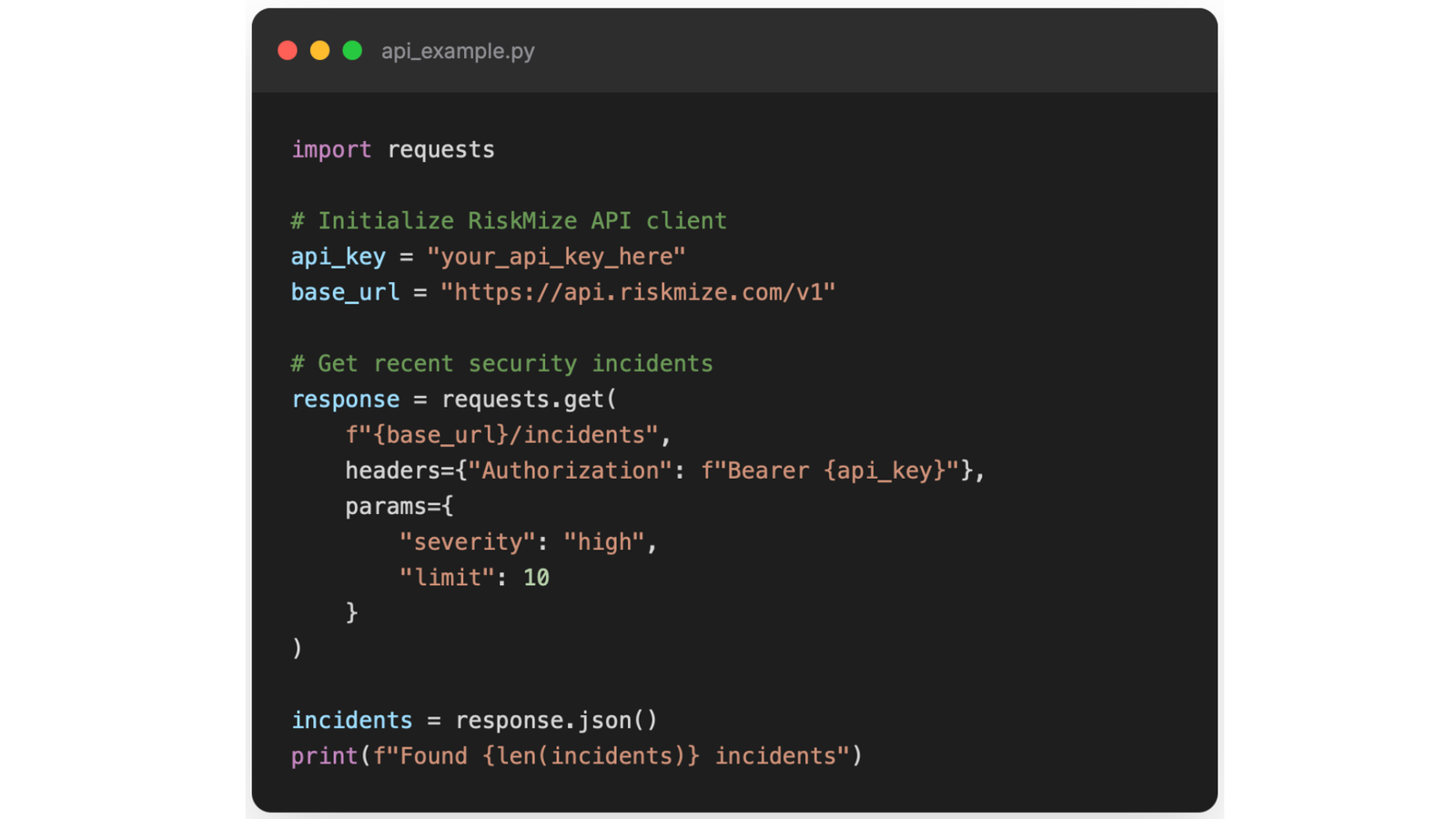1456x819 pixels.
Task: Click the 'api_key' variable assignment
Action: pos(339,257)
